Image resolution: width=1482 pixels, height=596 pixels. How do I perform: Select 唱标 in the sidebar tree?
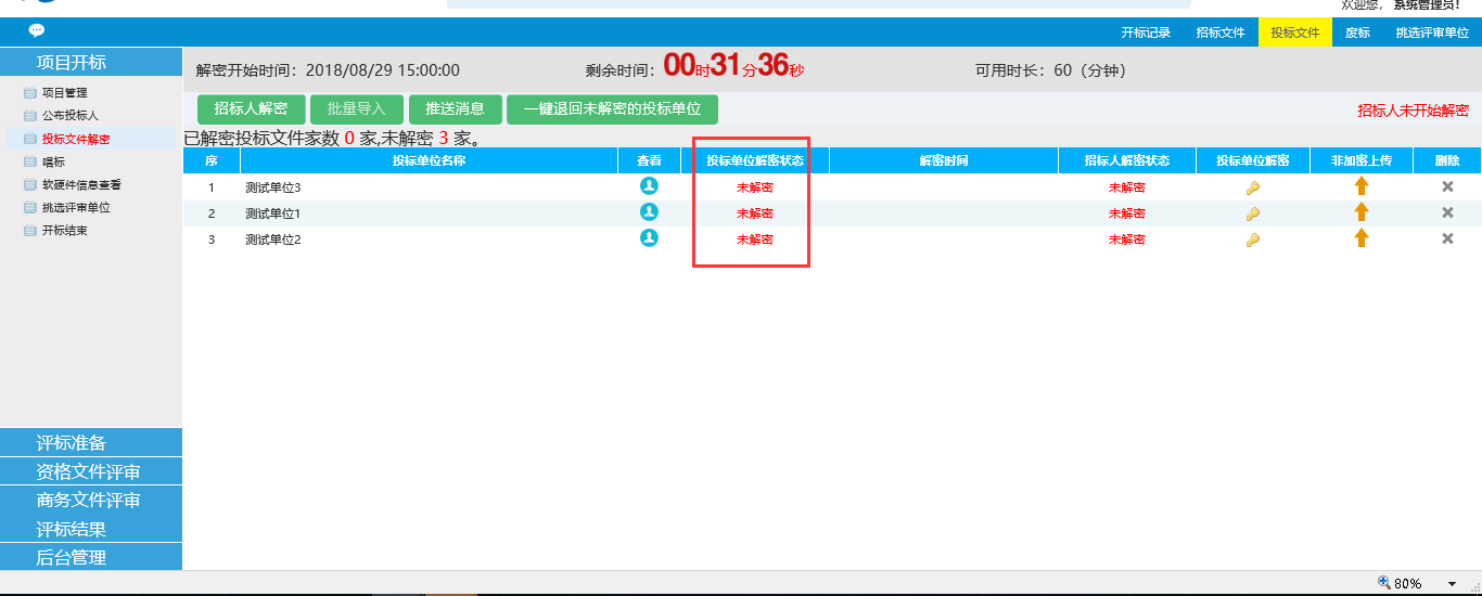[x=53, y=162]
